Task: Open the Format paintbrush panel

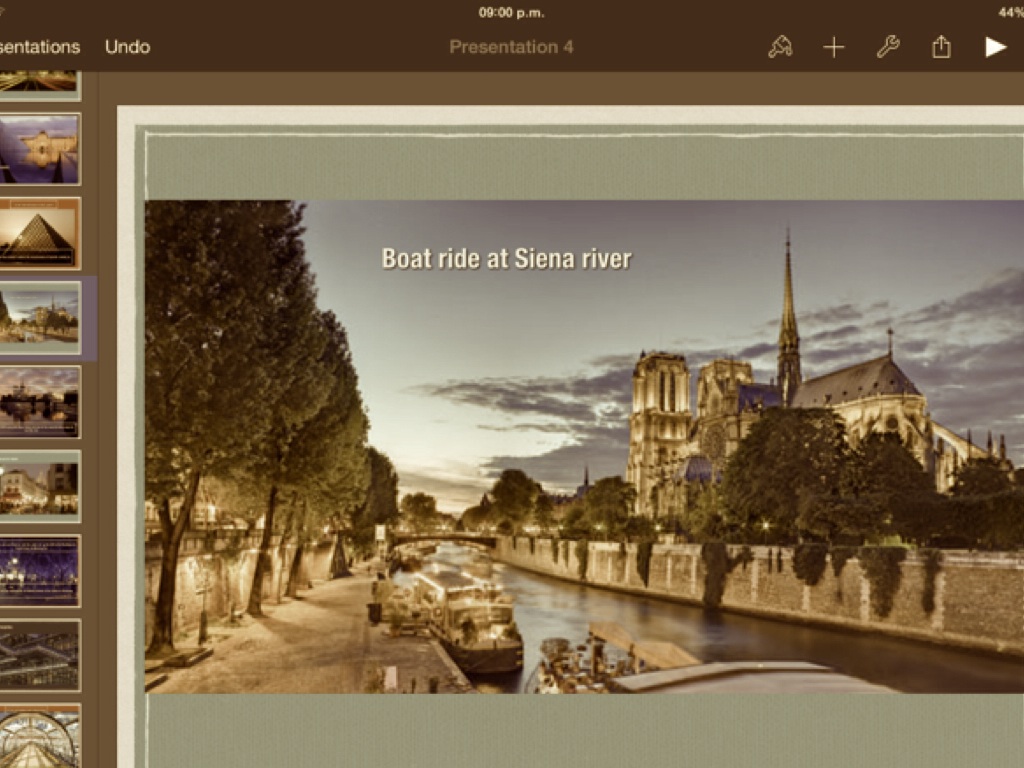Action: 780,47
